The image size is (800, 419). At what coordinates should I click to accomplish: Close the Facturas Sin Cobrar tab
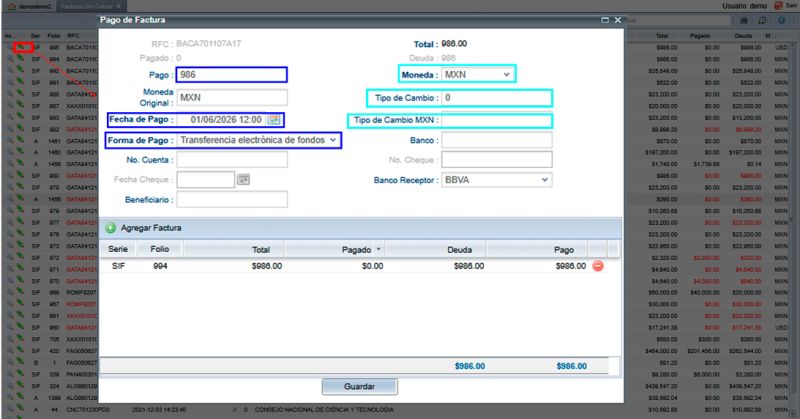pyautogui.click(x=118, y=6)
